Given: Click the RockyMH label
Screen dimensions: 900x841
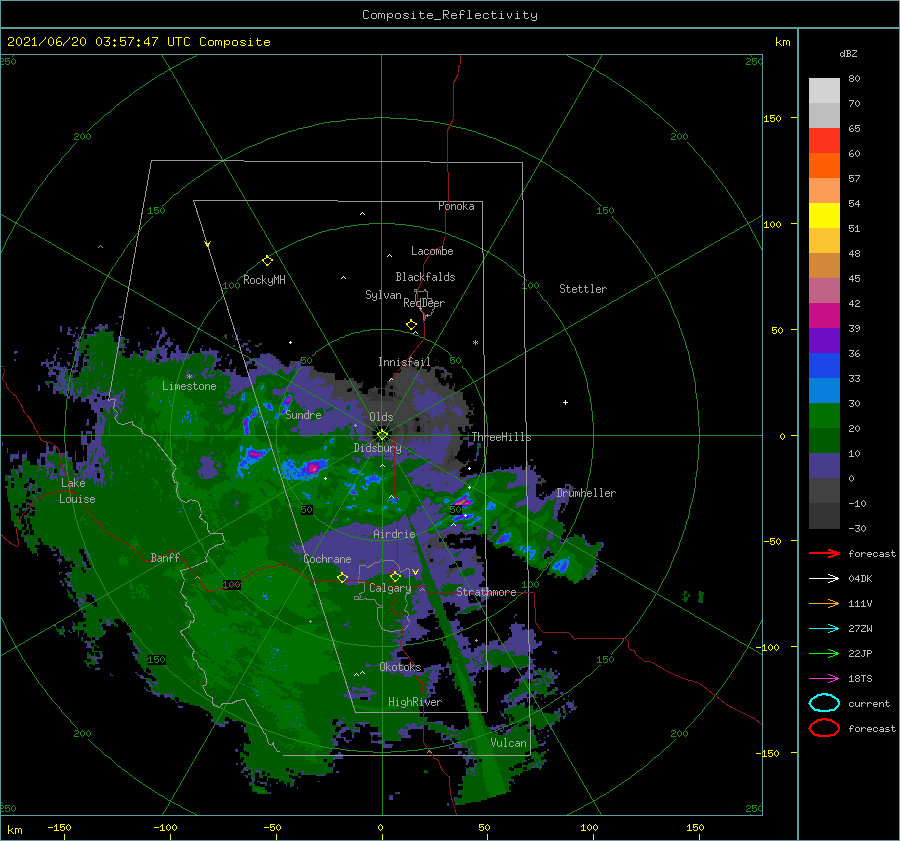Looking at the screenshot, I should pos(264,280).
